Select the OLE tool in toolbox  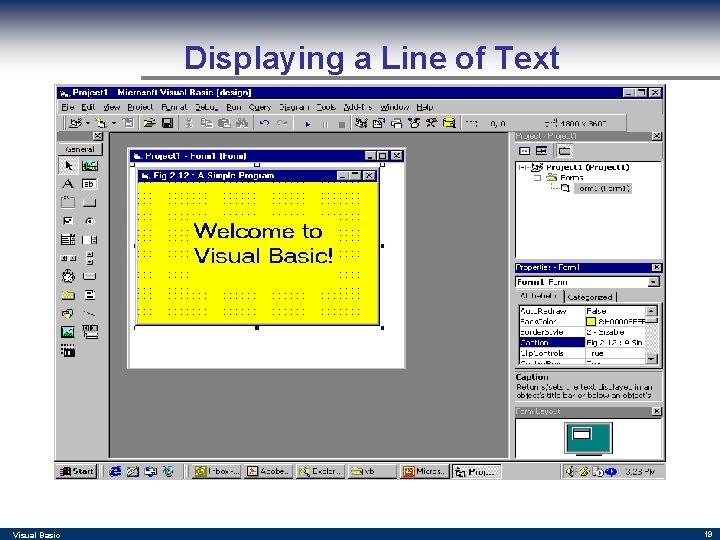[68, 351]
